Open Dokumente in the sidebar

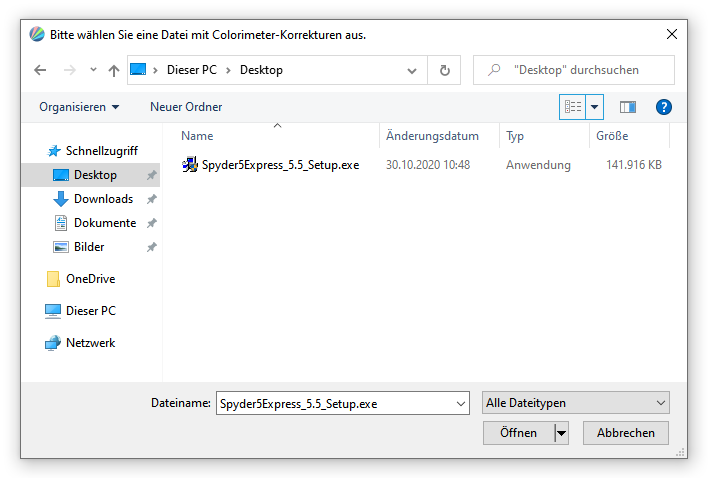[x=105, y=223]
